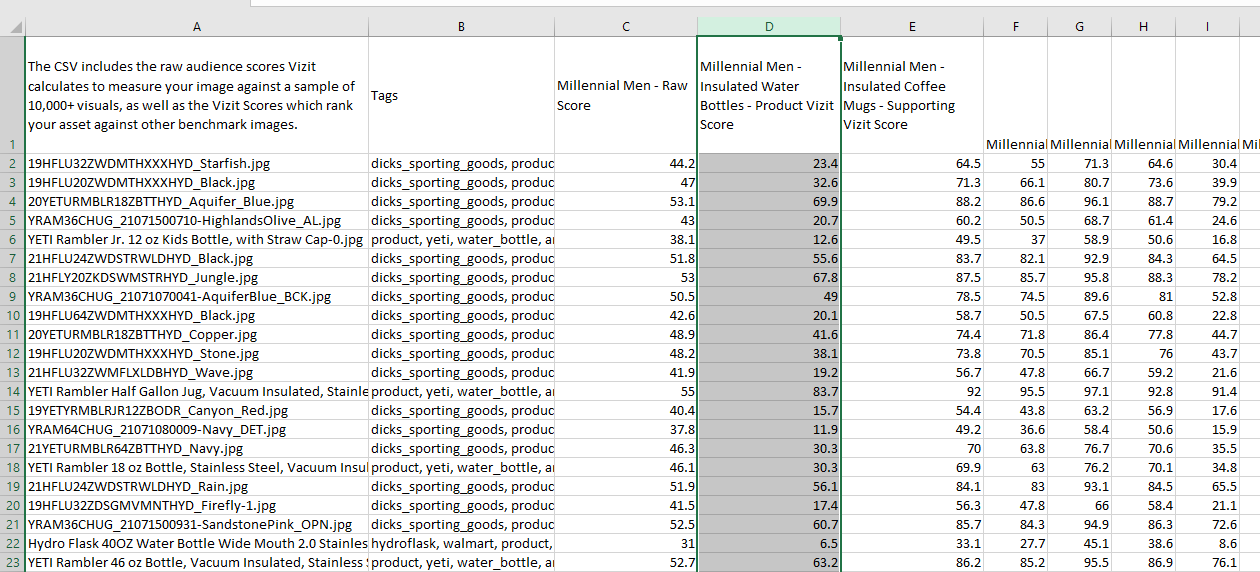Click value 8.6 in column I
The image size is (1260, 572).
click(x=1207, y=543)
